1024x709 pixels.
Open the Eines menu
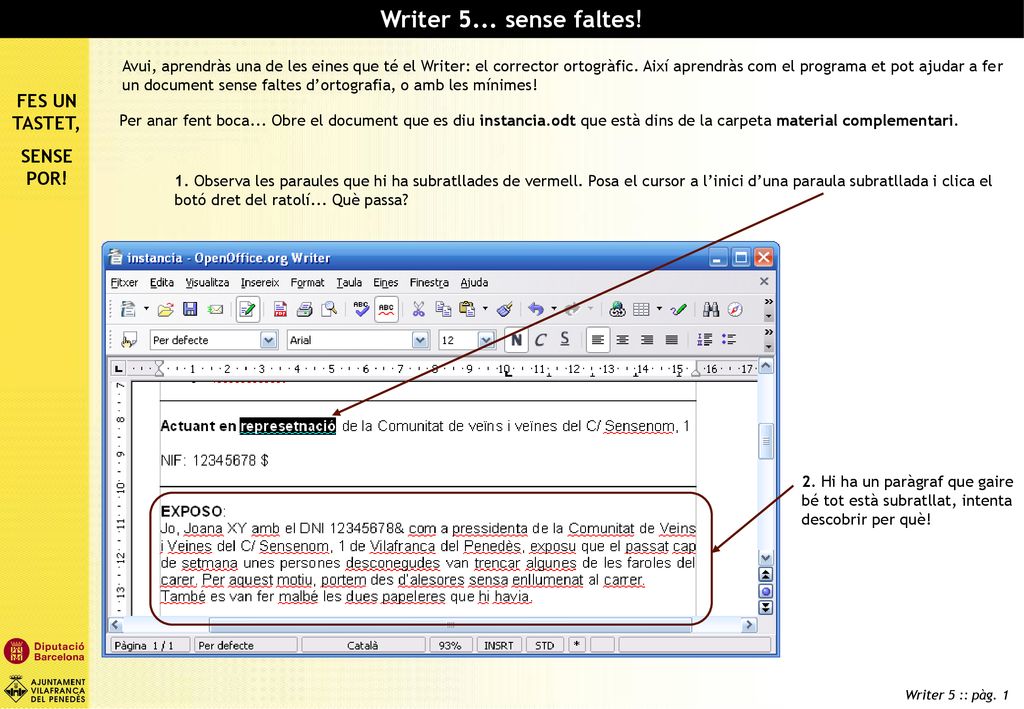385,283
